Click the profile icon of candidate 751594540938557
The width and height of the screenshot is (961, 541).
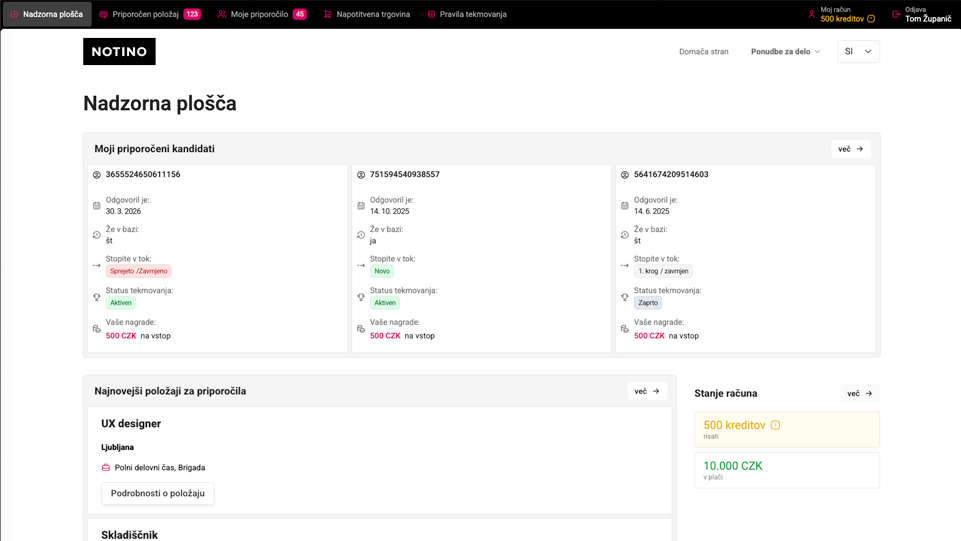click(361, 175)
